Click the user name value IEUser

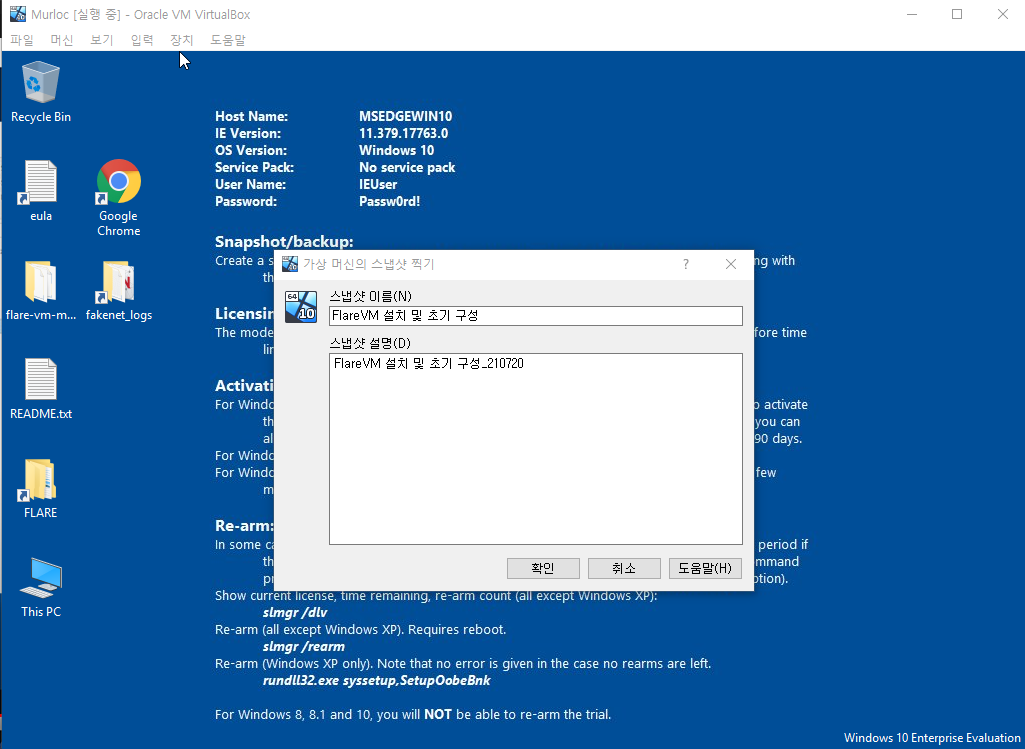click(x=378, y=184)
